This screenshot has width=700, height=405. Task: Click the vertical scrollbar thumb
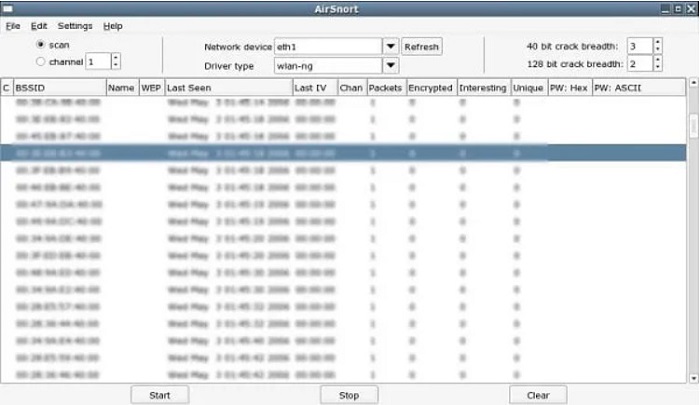(x=693, y=126)
